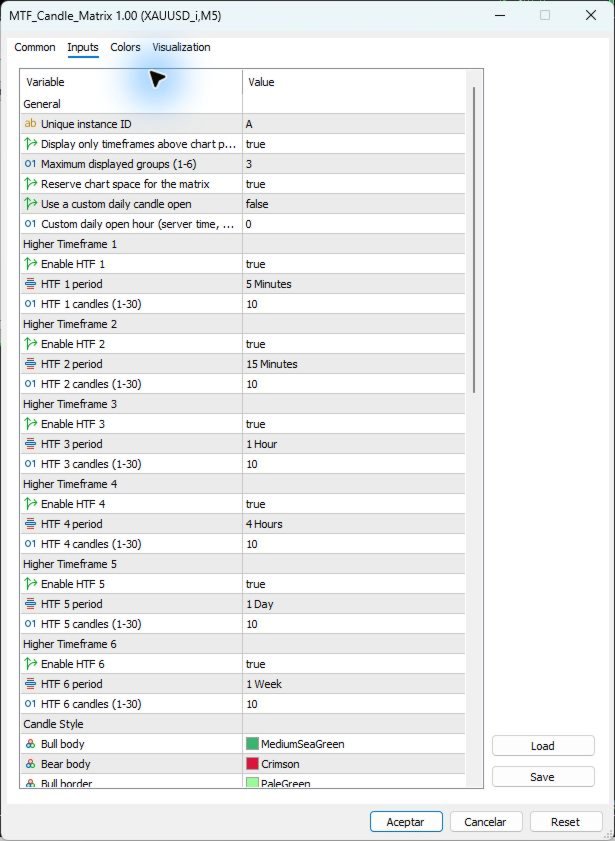Open the HTF 2 period 15 Minutes dropdown

pyautogui.click(x=354, y=364)
